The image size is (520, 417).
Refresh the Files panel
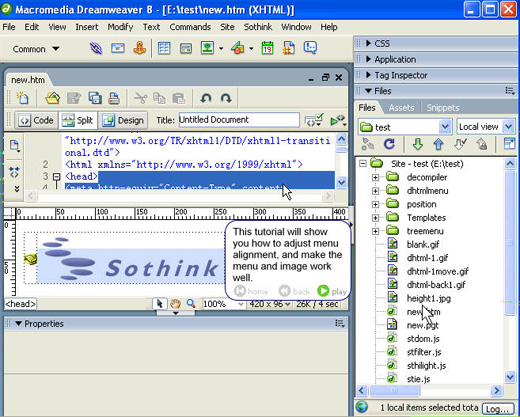[389, 144]
